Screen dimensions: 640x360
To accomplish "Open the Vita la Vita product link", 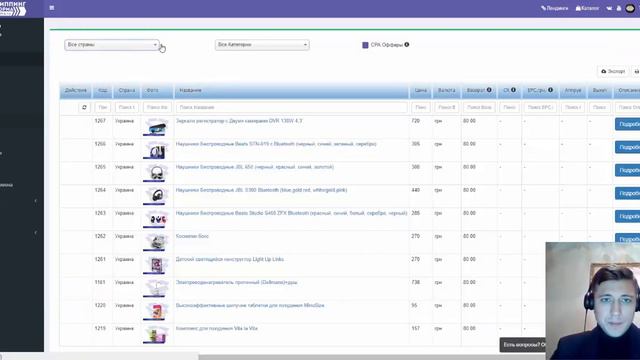I will tap(217, 328).
